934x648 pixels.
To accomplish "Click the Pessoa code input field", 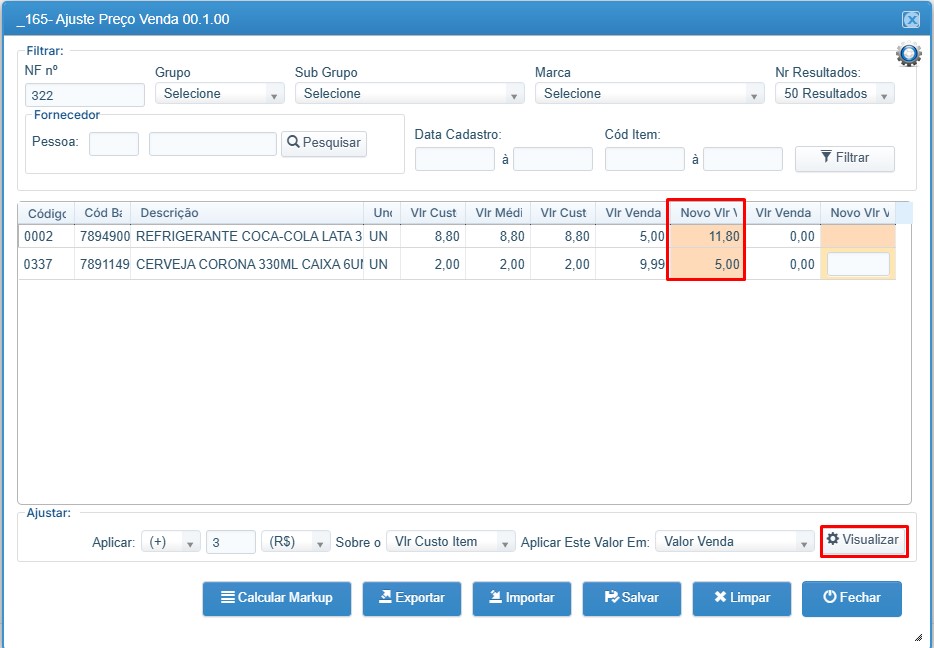I will (x=114, y=144).
